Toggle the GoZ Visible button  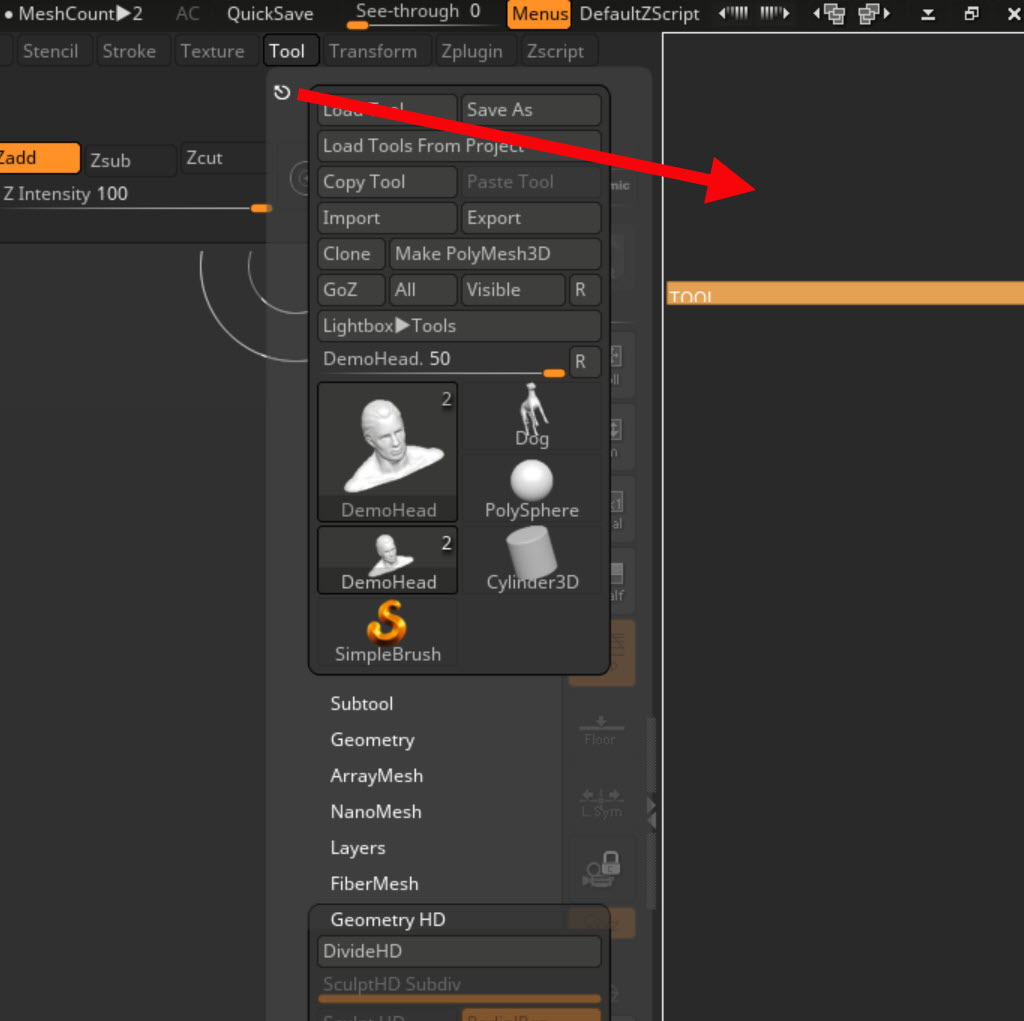(513, 289)
